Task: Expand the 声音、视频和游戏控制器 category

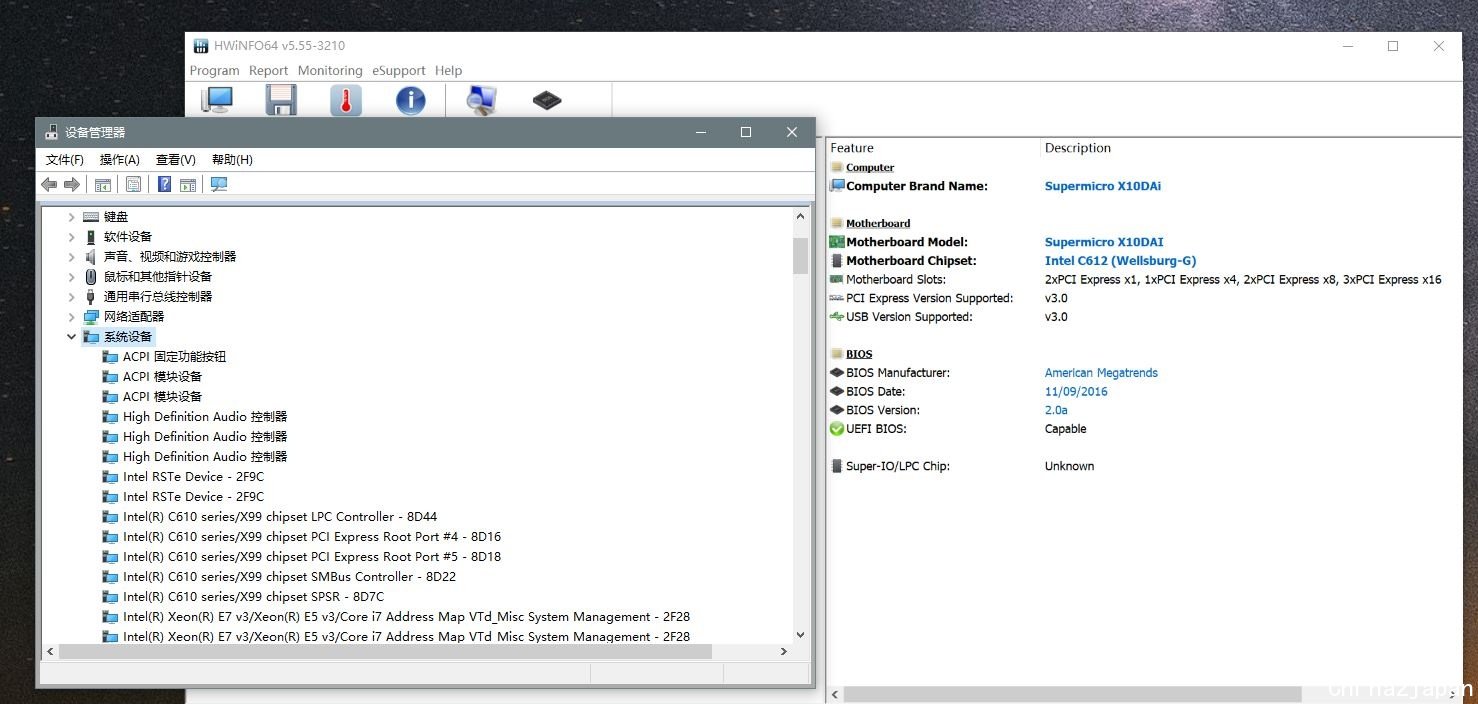Action: tap(71, 257)
